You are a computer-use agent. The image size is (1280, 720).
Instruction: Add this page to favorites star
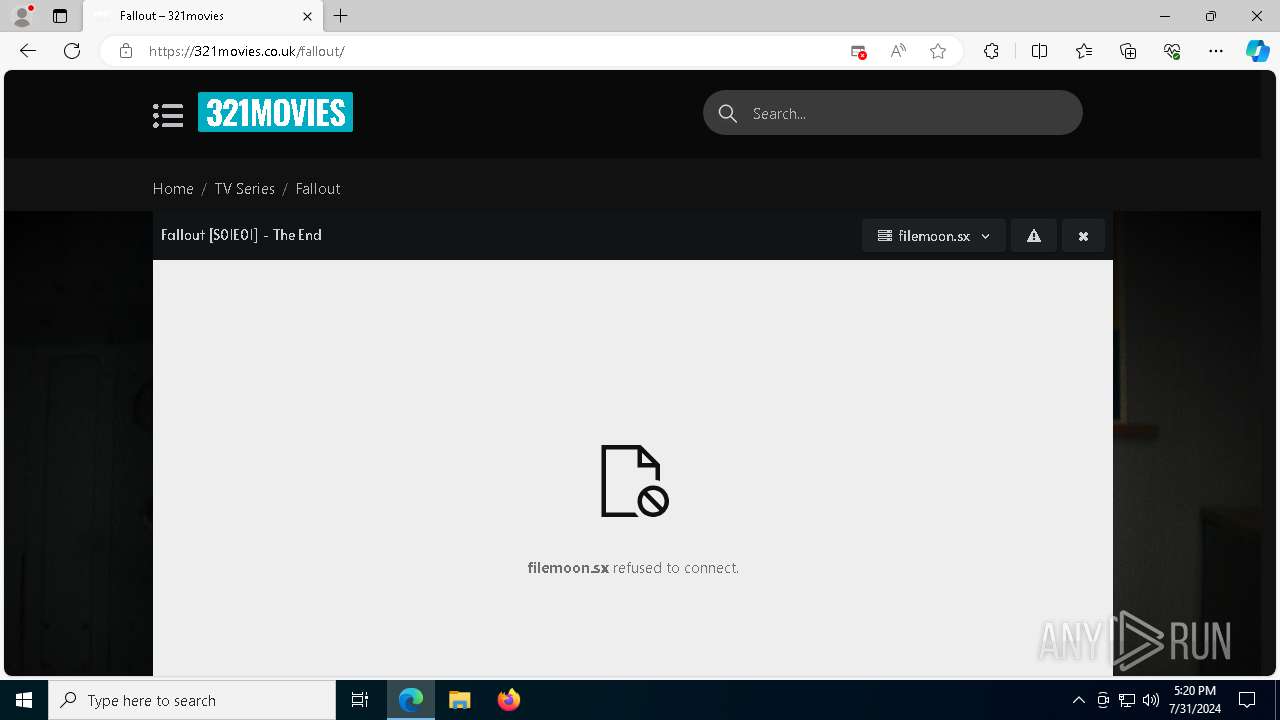click(938, 51)
